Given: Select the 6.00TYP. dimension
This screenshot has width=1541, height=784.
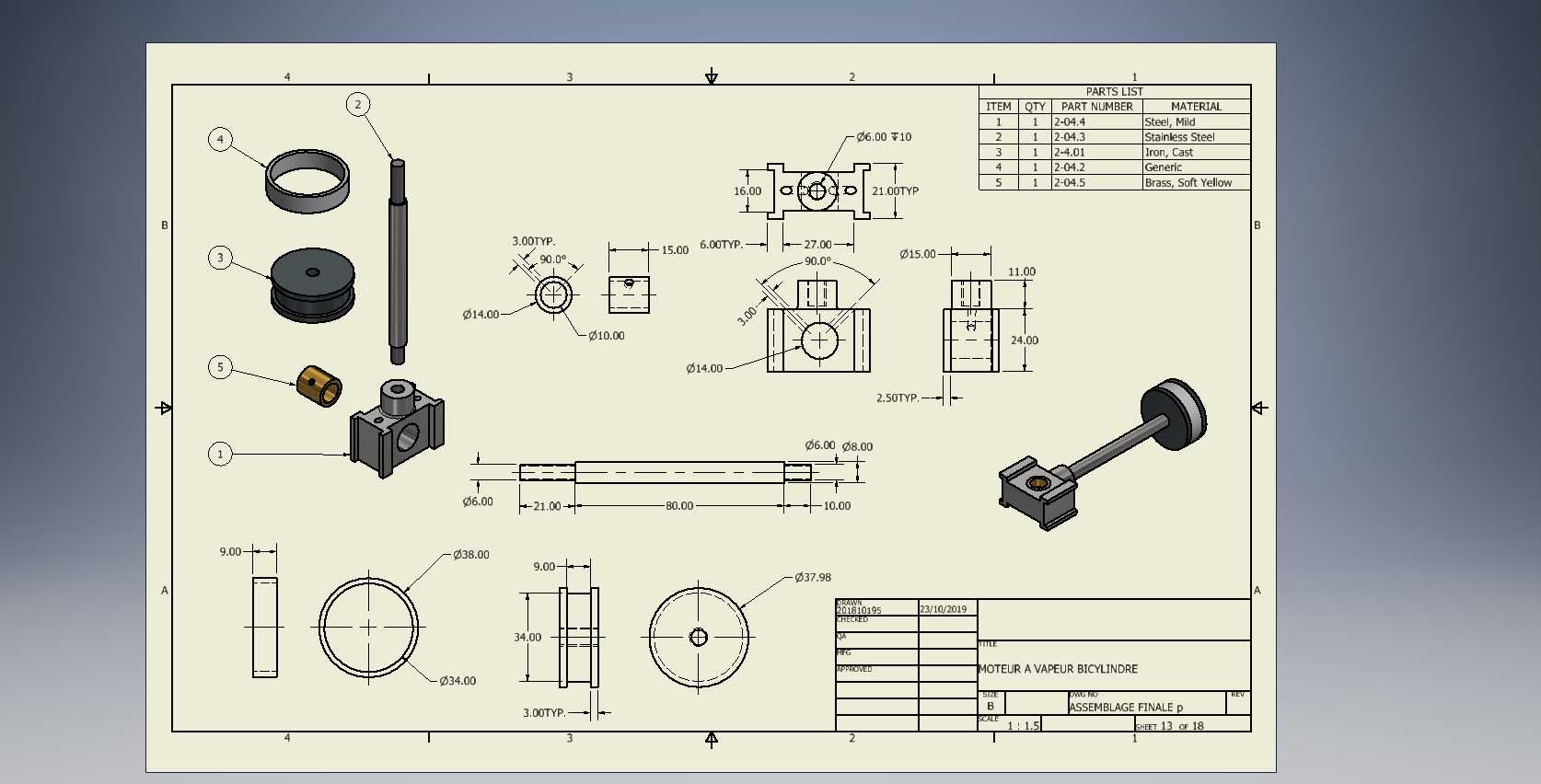Looking at the screenshot, I should [722, 245].
